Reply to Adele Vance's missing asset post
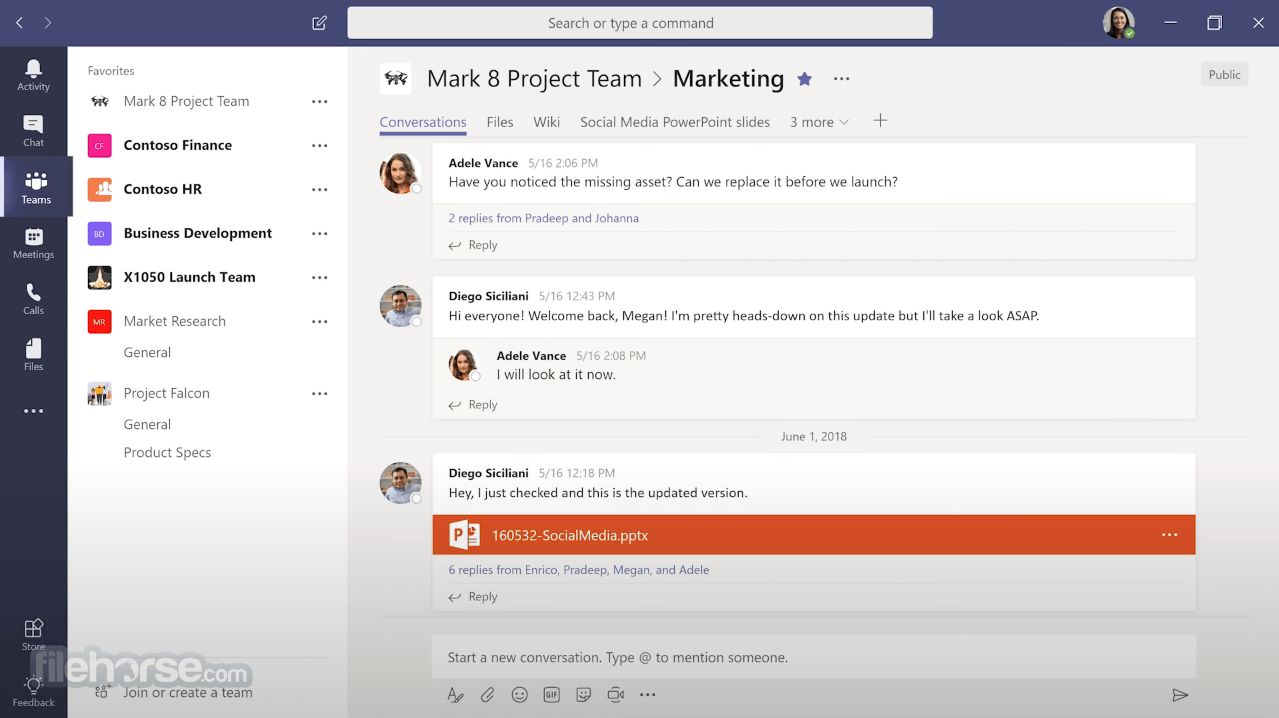The image size is (1279, 718). click(x=482, y=245)
